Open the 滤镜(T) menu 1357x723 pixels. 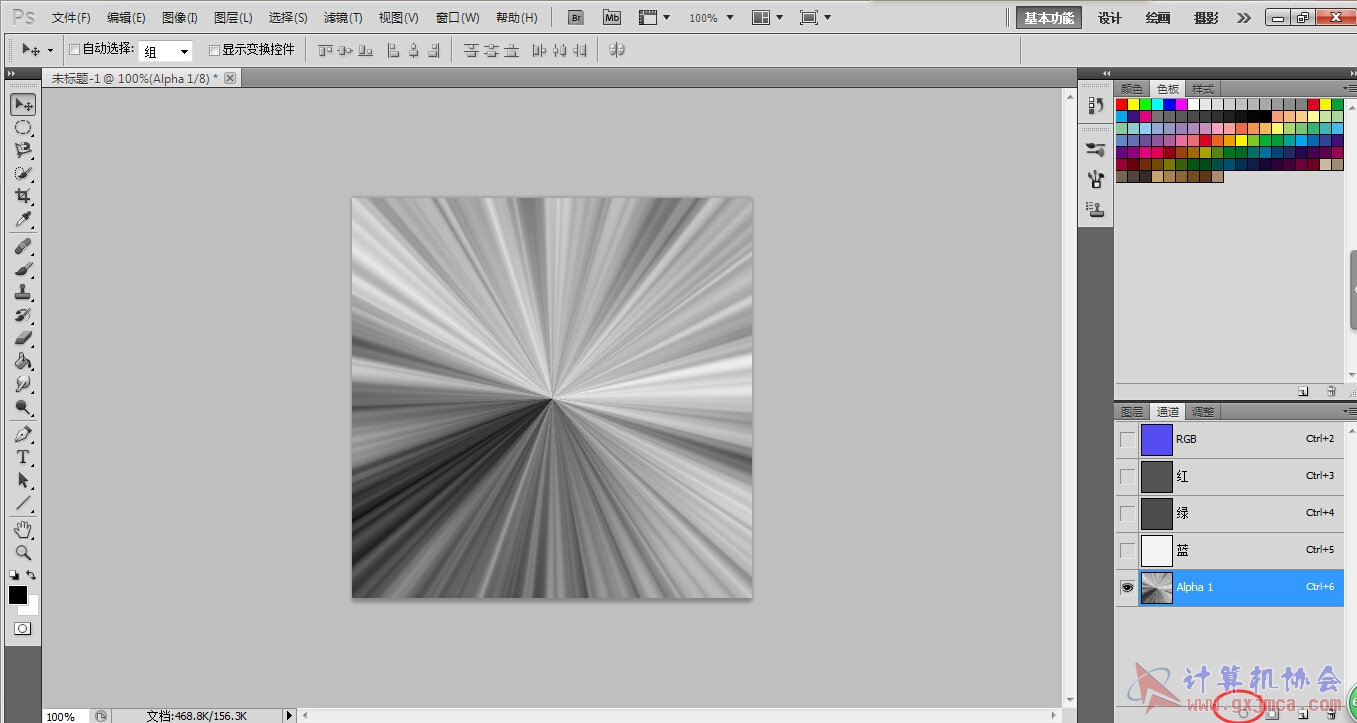click(x=343, y=18)
